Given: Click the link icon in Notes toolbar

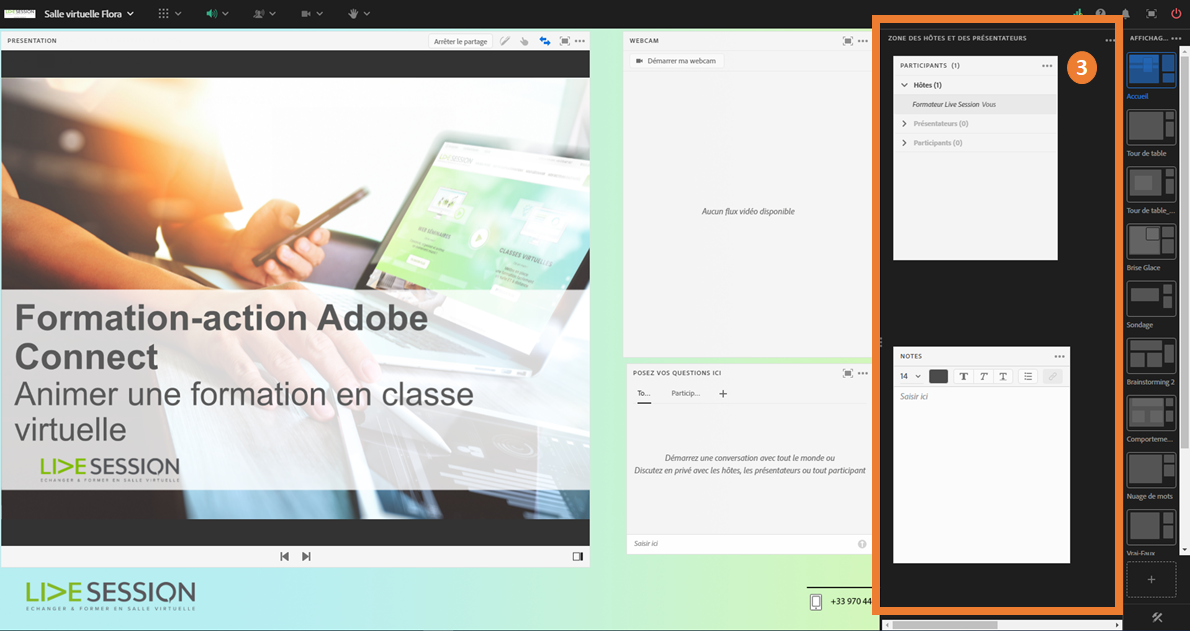Looking at the screenshot, I should (x=1053, y=377).
